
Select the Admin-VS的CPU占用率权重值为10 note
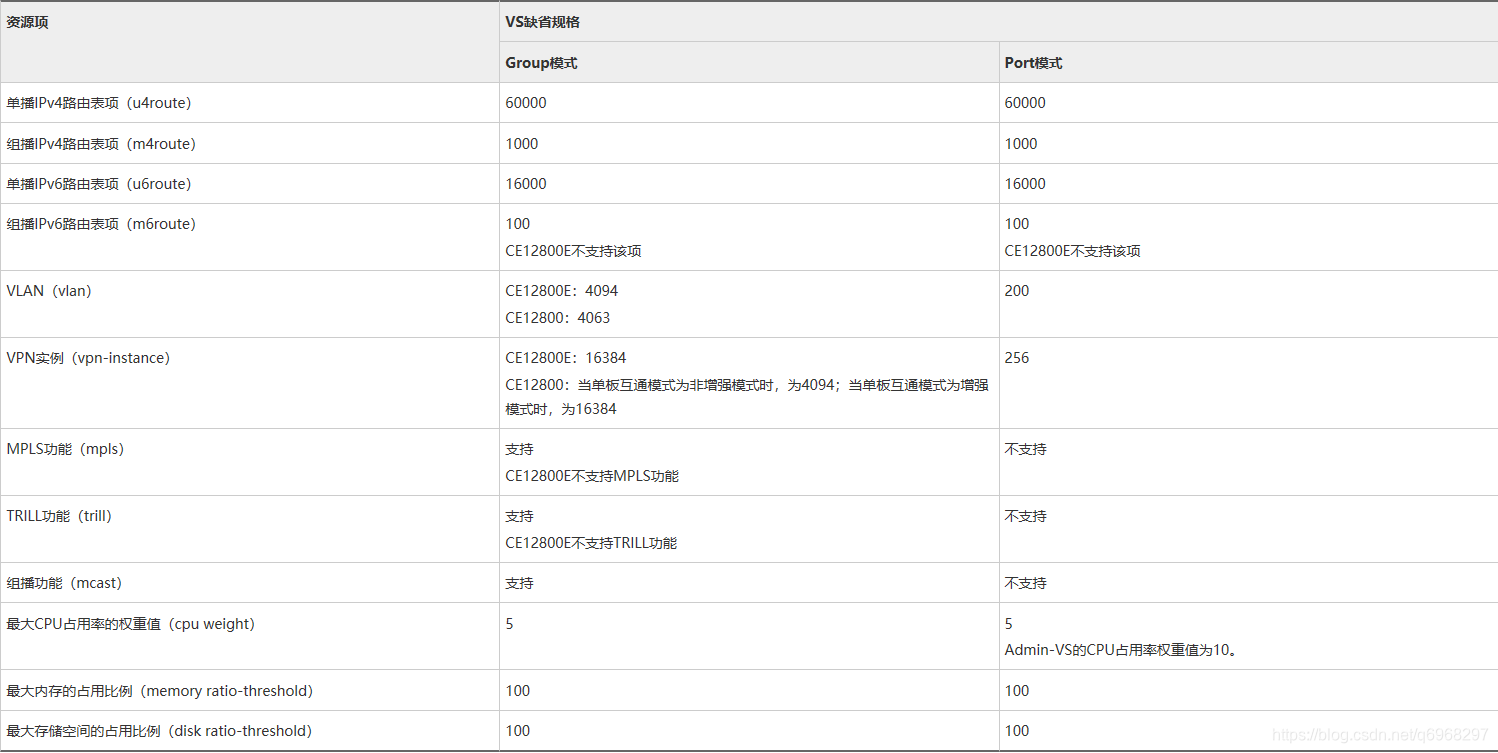pyautogui.click(x=1121, y=651)
